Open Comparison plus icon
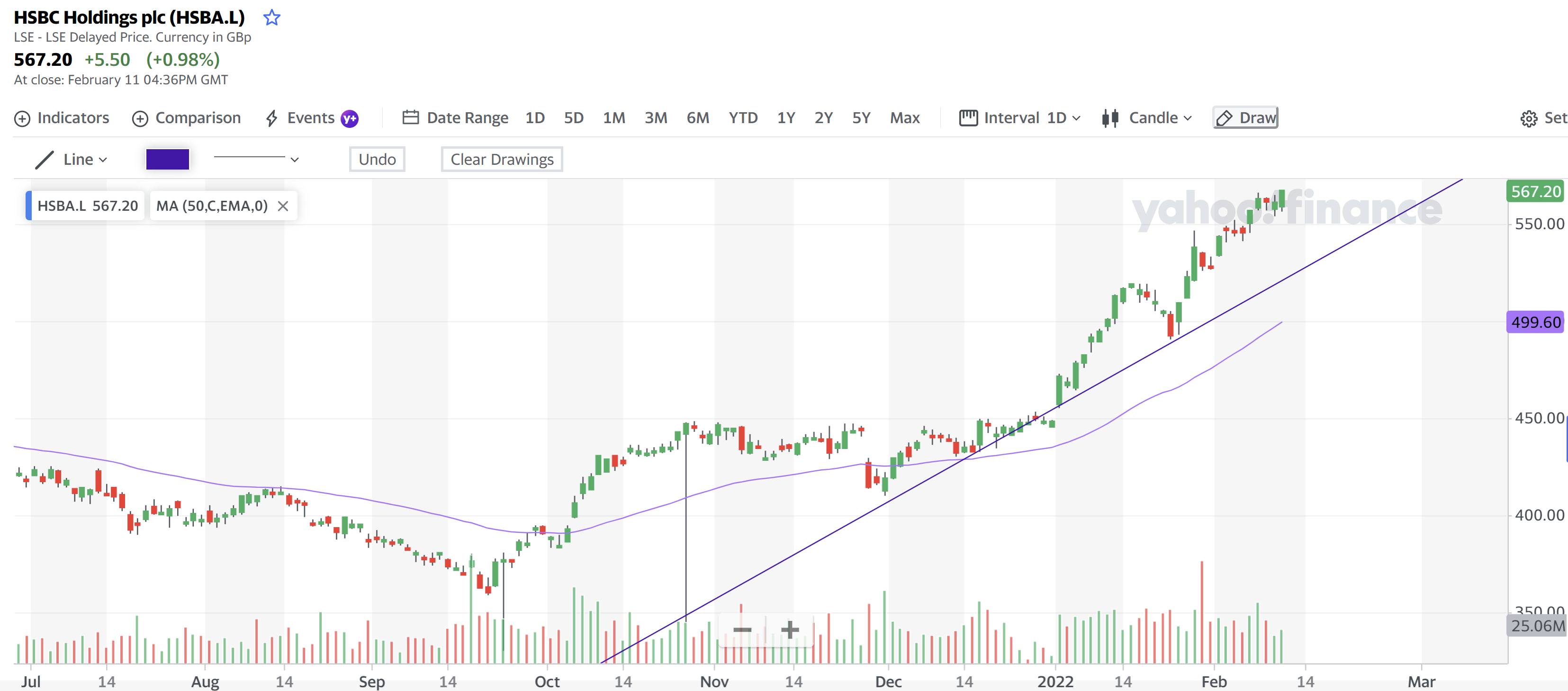This screenshot has height=691, width=1568. pos(140,119)
